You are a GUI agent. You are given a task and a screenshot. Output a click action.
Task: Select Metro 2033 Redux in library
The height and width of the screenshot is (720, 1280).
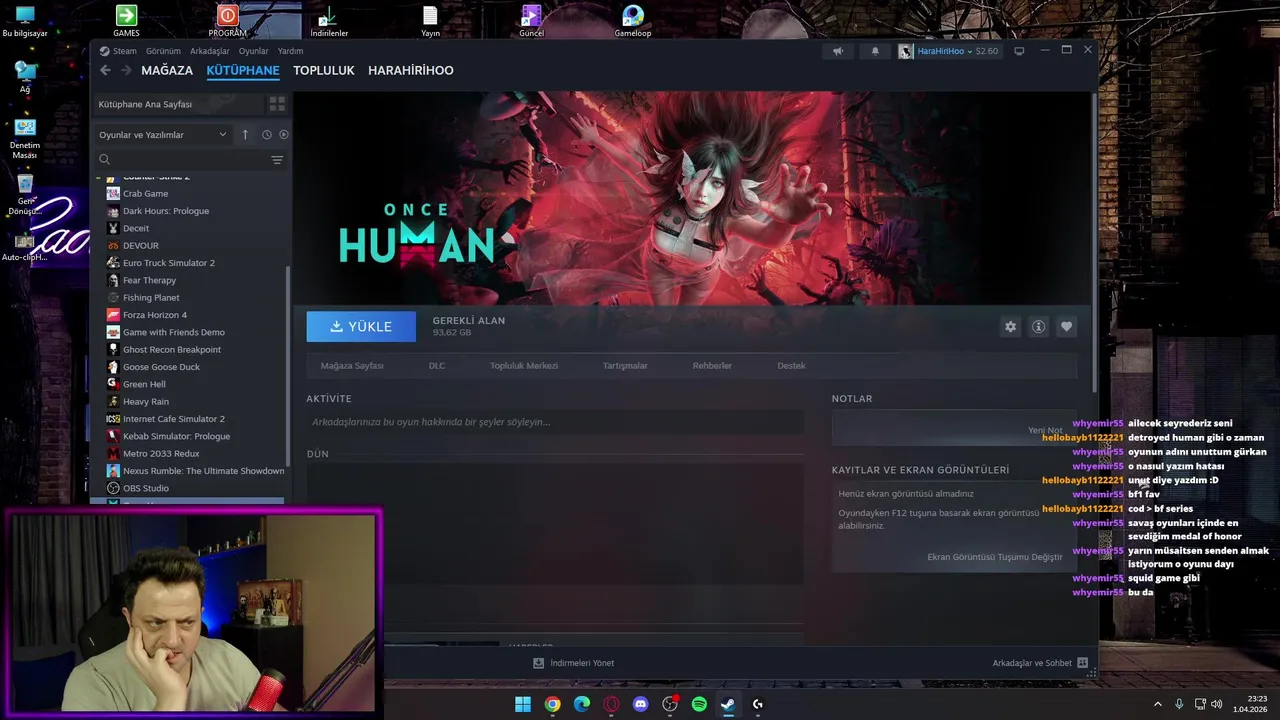pos(161,454)
